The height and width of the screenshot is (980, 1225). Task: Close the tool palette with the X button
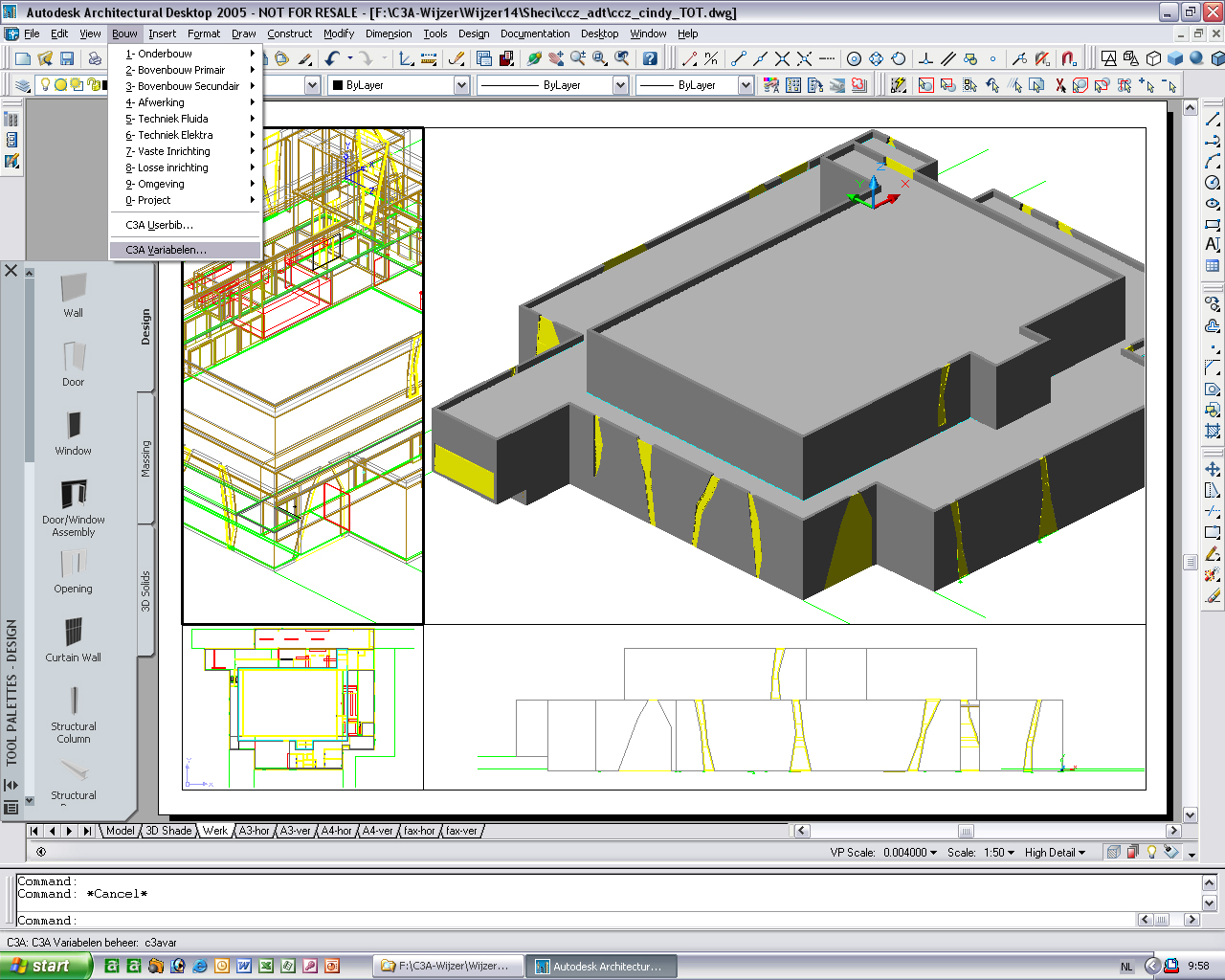click(11, 271)
